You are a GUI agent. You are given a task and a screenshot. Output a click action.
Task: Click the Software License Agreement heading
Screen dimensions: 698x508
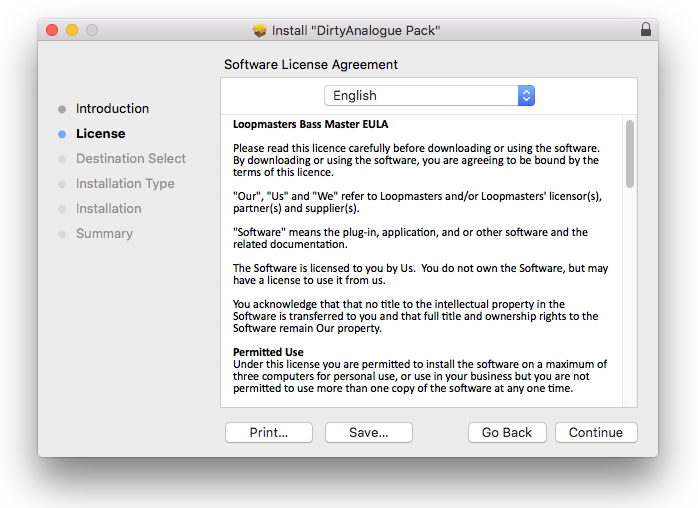311,65
